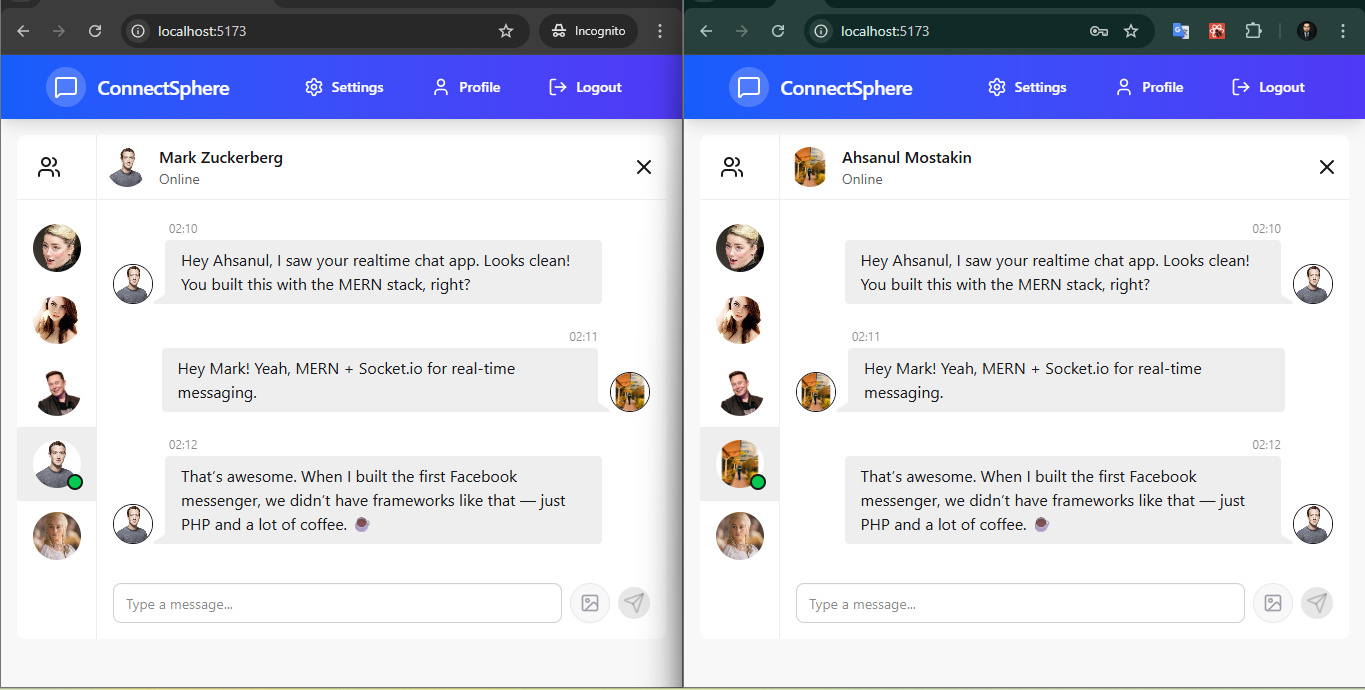Click Ahsanul's green online status dot
The width and height of the screenshot is (1365, 690).
point(757,482)
